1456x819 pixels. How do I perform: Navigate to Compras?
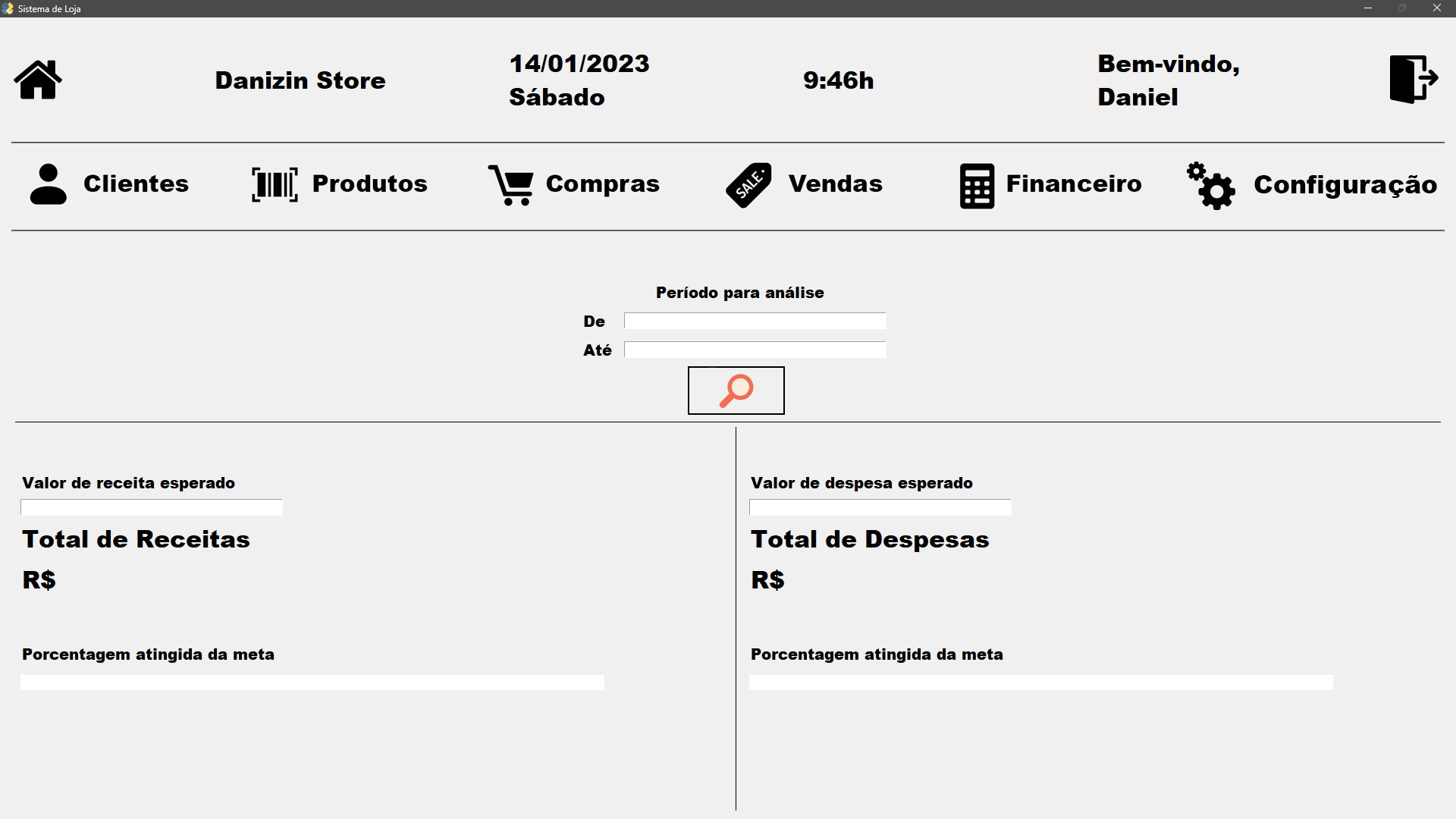click(x=602, y=184)
